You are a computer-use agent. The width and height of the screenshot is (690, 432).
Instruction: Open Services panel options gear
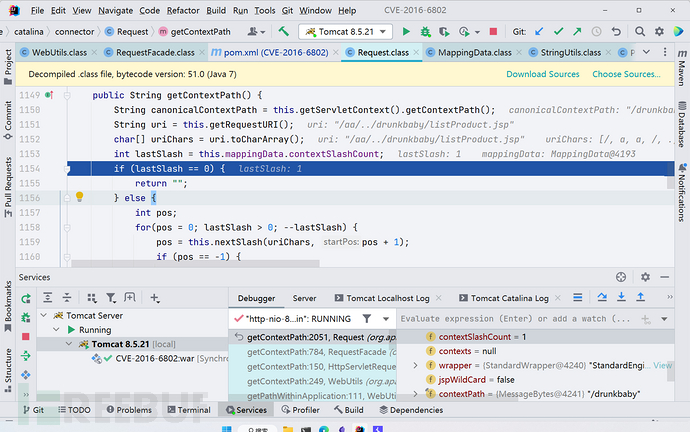coord(645,277)
